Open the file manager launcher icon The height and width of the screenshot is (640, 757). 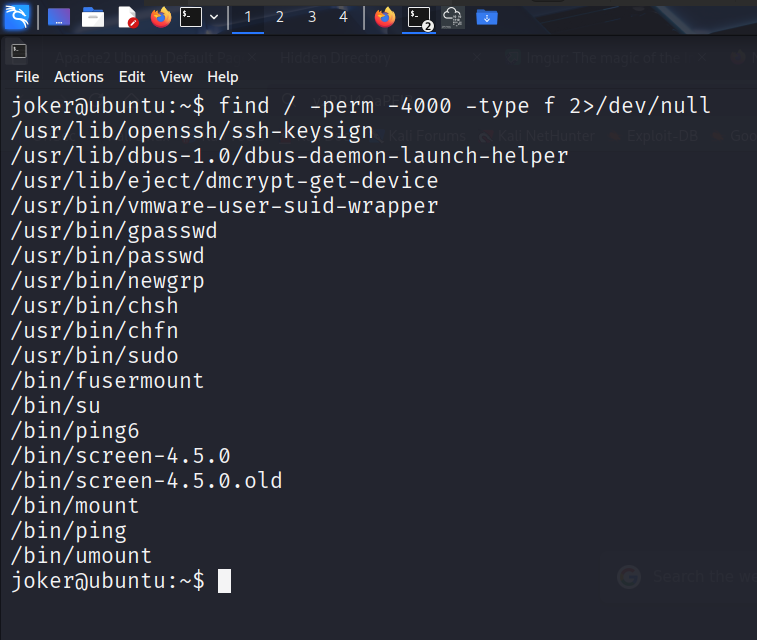(93, 17)
